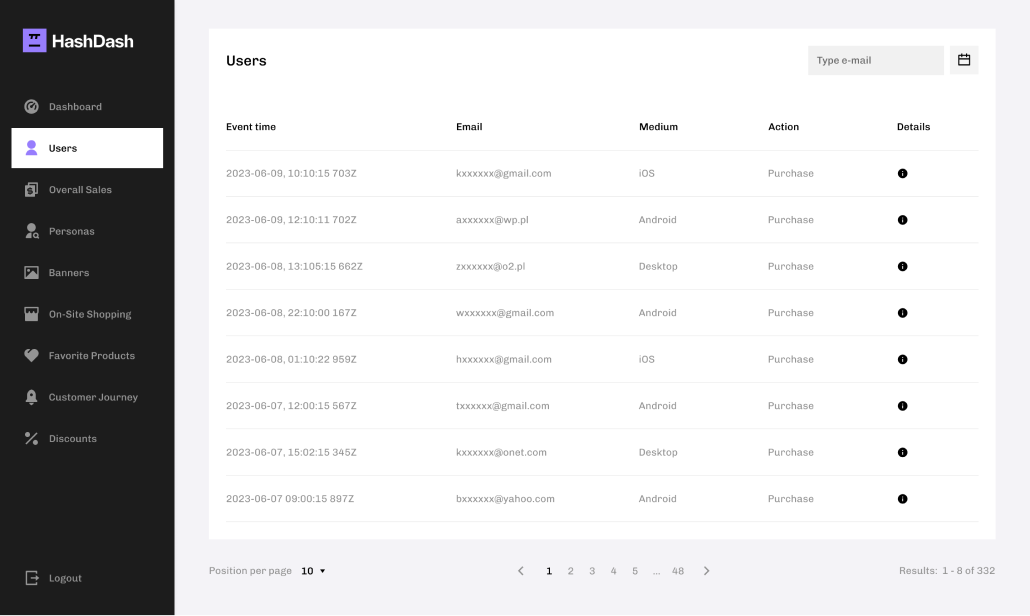
Task: Click the HashDash logo icon
Action: point(33,40)
